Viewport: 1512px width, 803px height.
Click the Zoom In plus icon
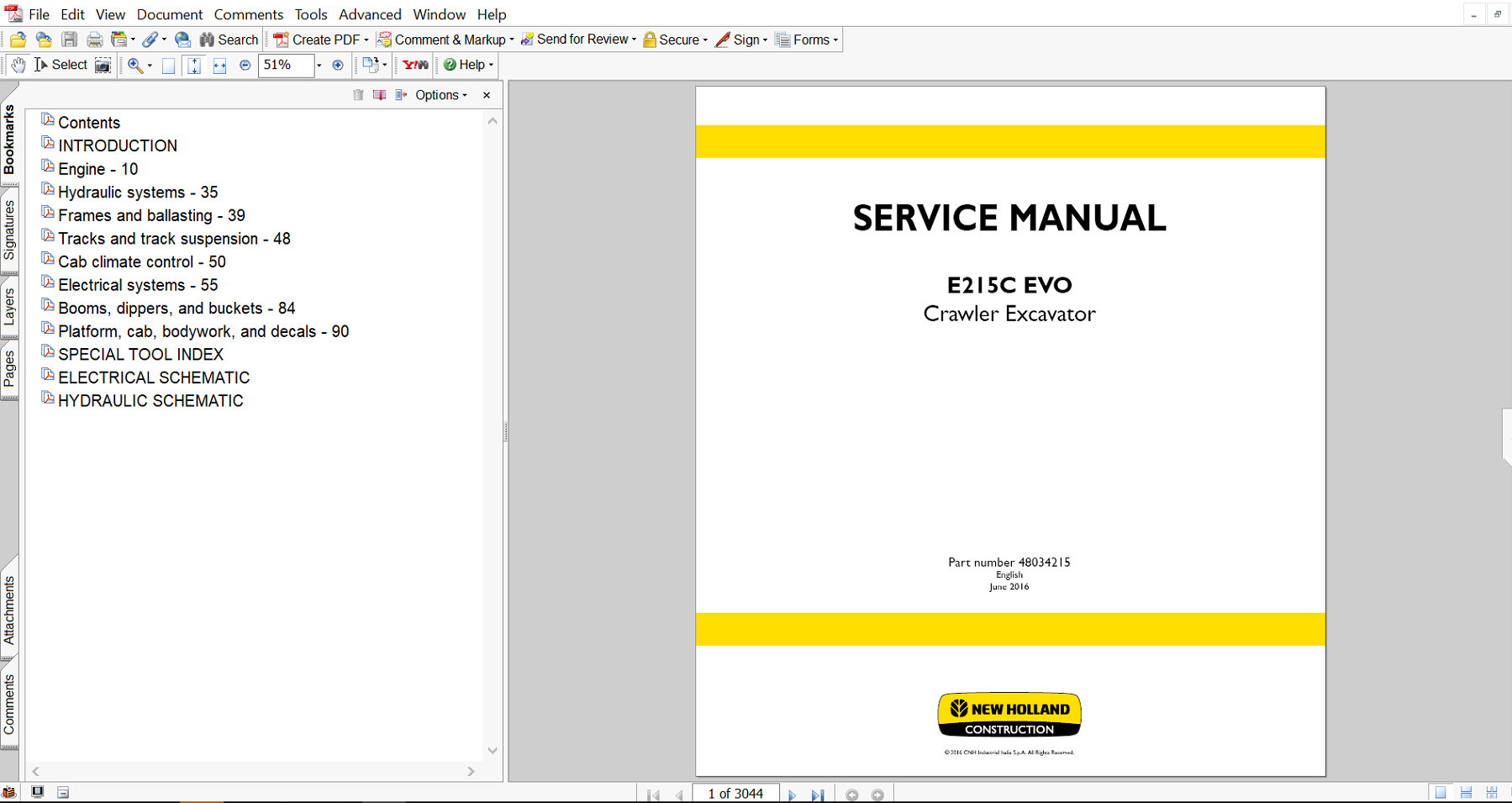338,65
